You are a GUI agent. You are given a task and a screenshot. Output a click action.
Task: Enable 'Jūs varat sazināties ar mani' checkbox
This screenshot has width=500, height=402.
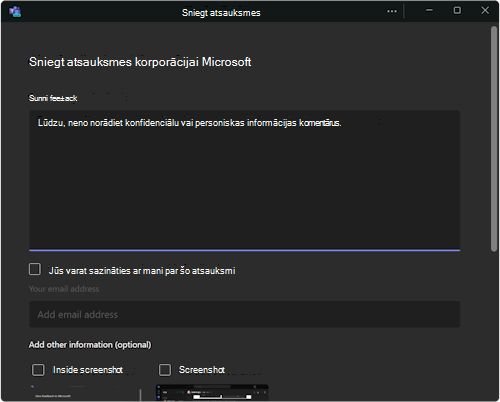pyautogui.click(x=35, y=269)
